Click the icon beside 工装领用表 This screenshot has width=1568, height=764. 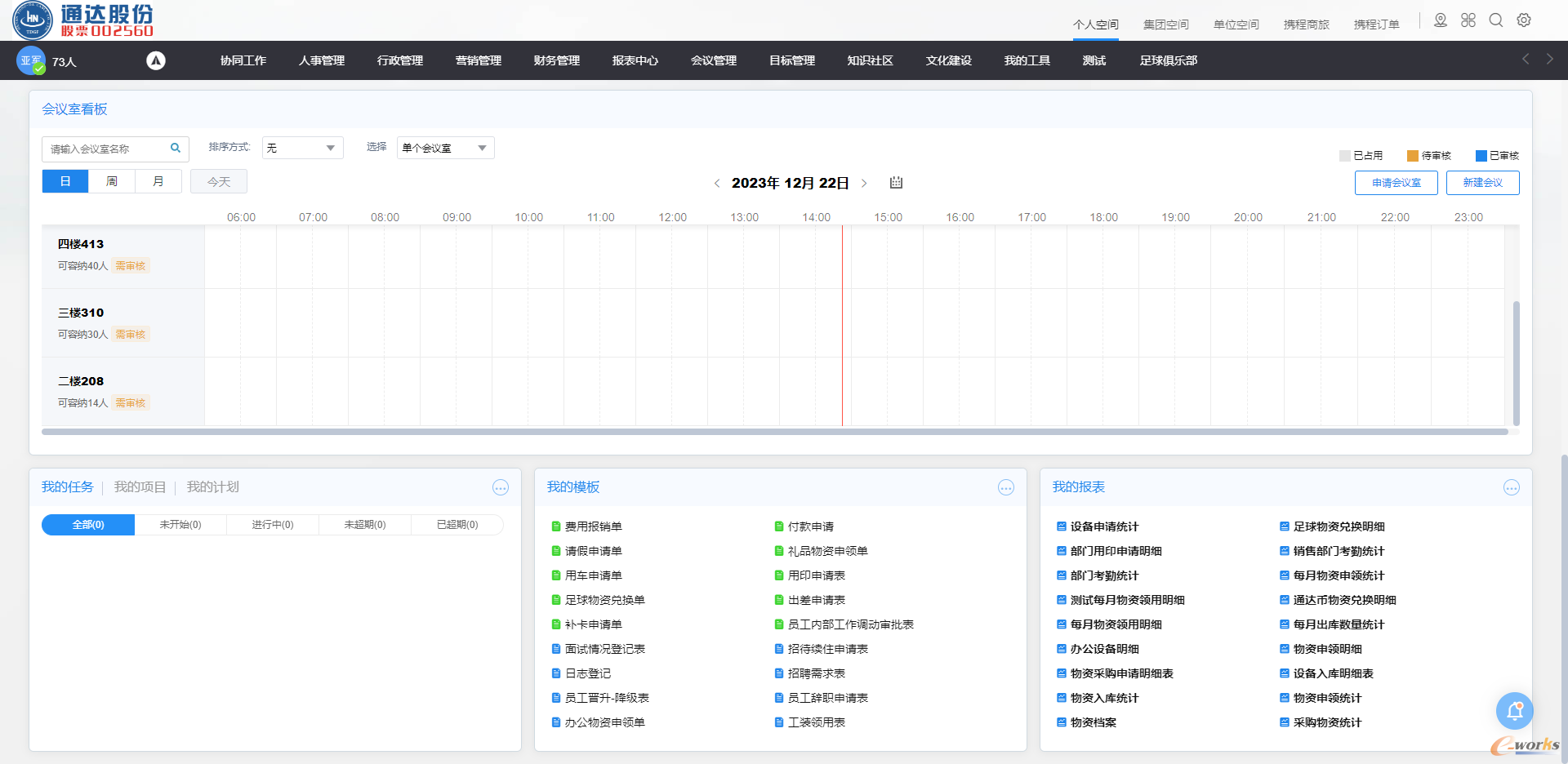point(779,723)
